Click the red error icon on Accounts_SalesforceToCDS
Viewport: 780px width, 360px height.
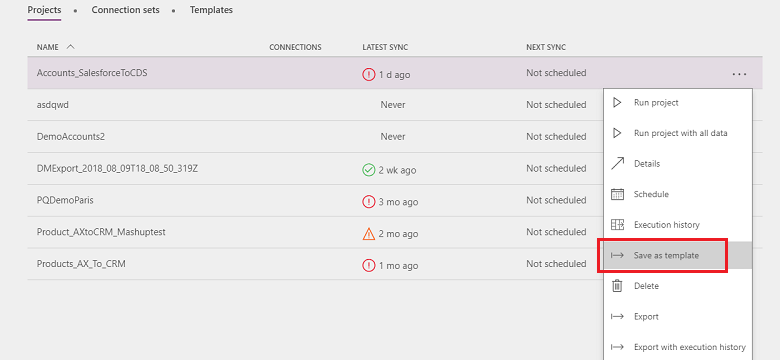369,75
